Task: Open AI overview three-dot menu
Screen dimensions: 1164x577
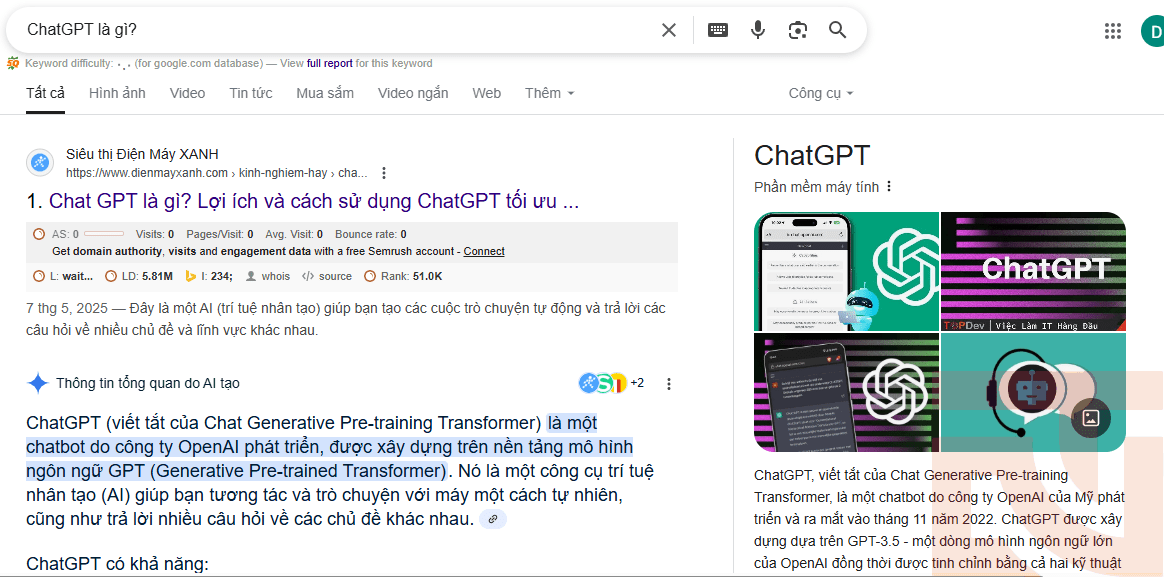Action: [669, 384]
